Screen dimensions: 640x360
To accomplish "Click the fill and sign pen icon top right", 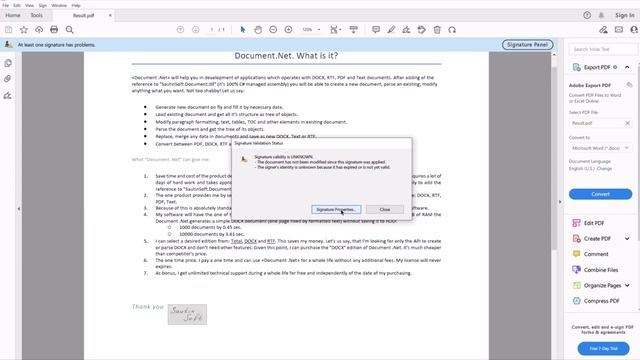I will click(603, 30).
